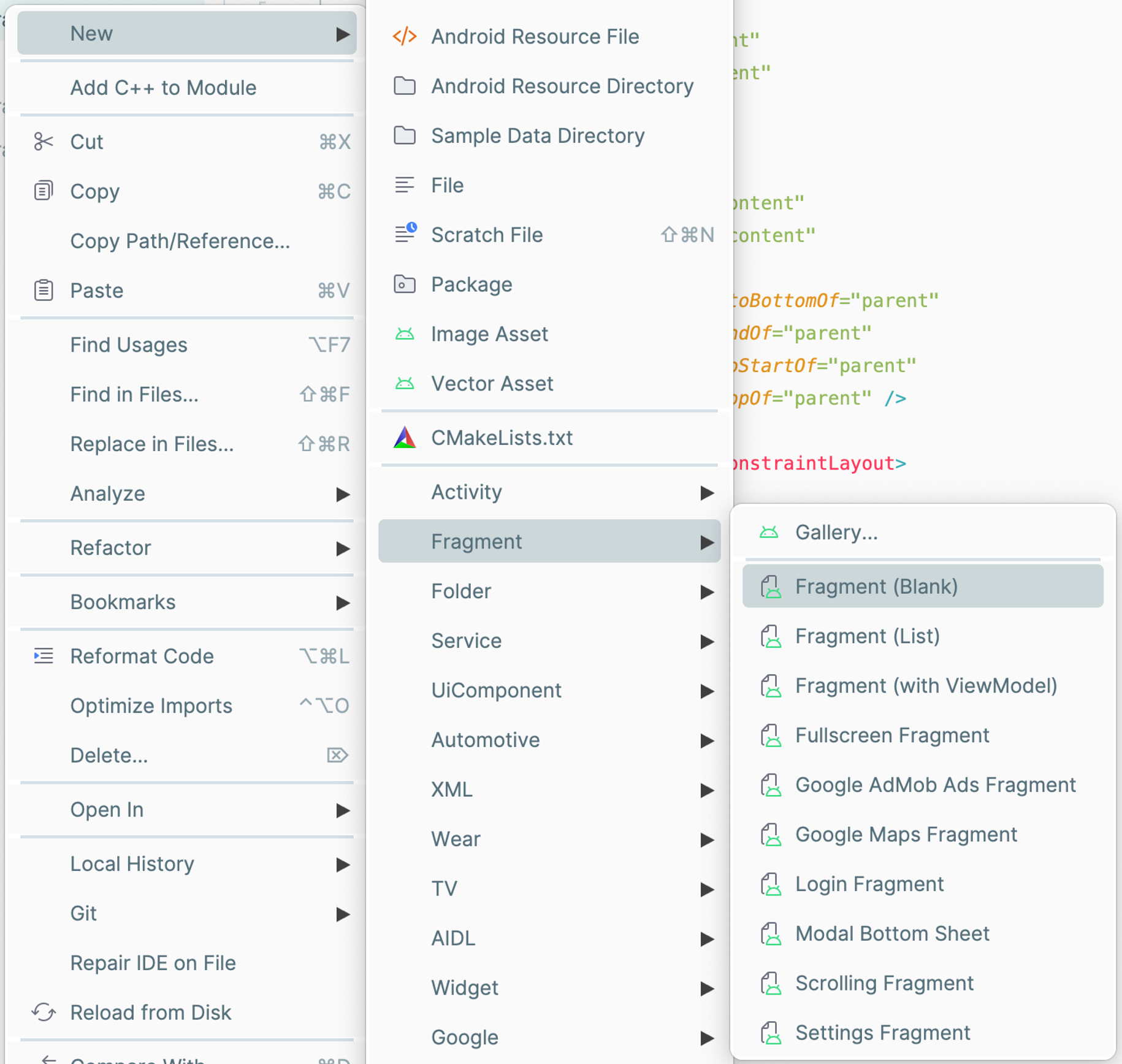1122x1064 pixels.
Task: Click the Reload from Disk refresh icon
Action: point(43,1012)
